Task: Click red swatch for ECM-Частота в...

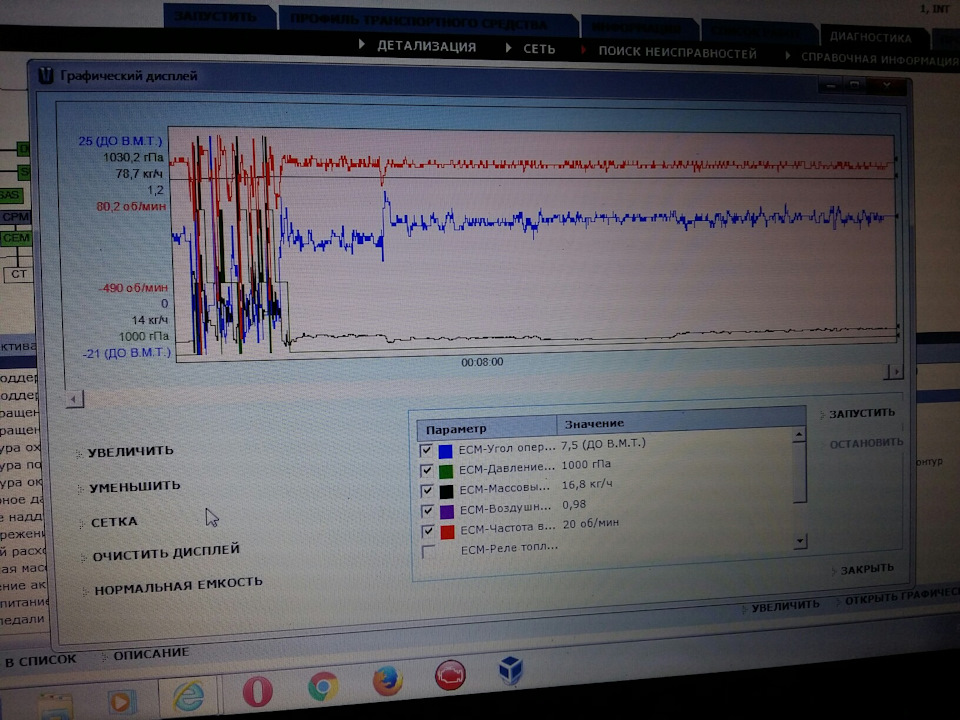Action: 448,531
